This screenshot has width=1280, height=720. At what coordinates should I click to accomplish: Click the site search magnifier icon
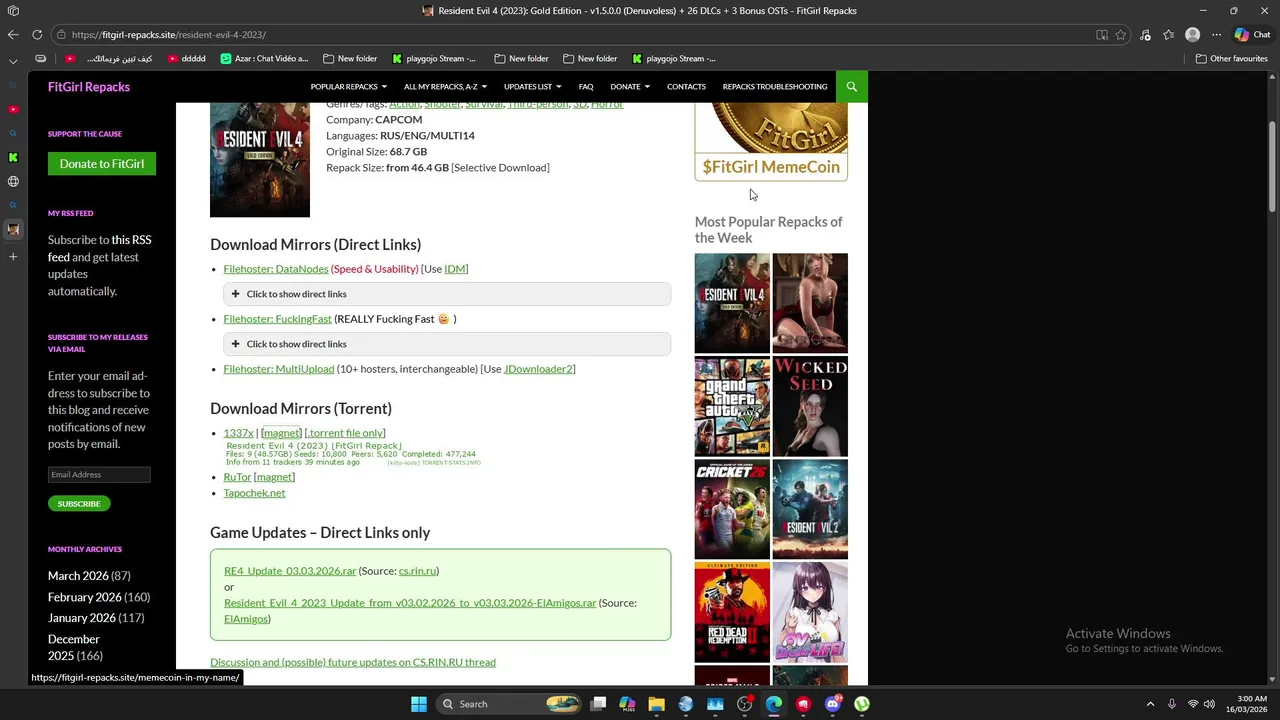click(852, 86)
